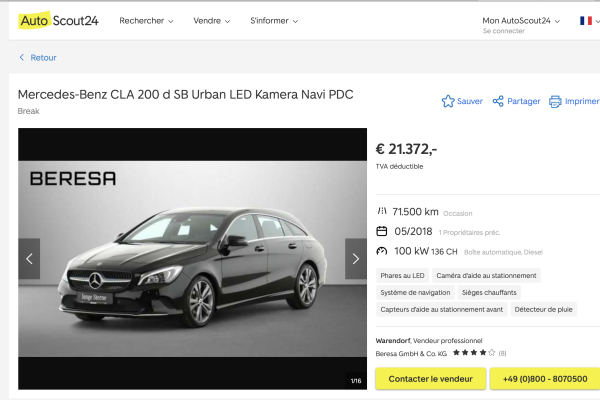600x400 pixels.
Task: Click the 71.500 km value
Action: pos(415,212)
